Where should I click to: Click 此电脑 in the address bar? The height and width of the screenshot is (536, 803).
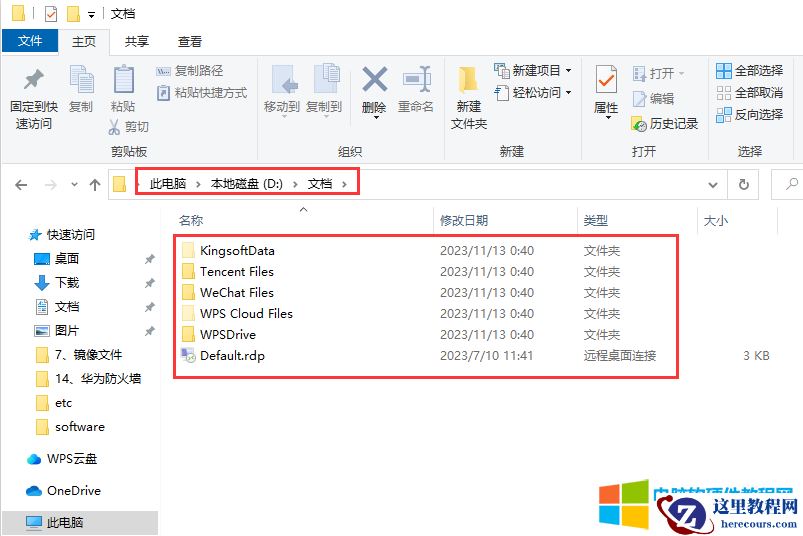click(167, 184)
